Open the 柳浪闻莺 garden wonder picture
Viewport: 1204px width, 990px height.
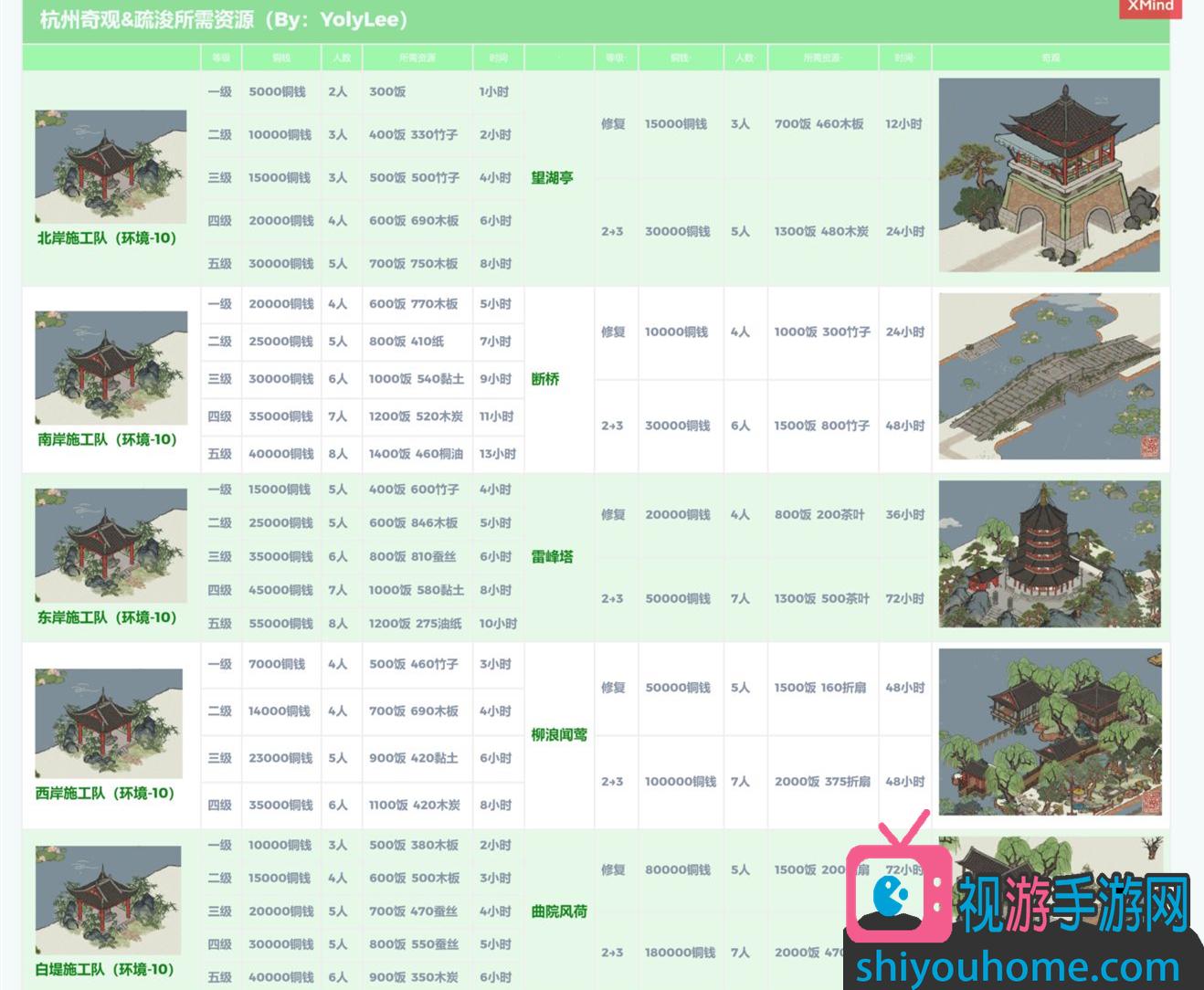click(1049, 732)
